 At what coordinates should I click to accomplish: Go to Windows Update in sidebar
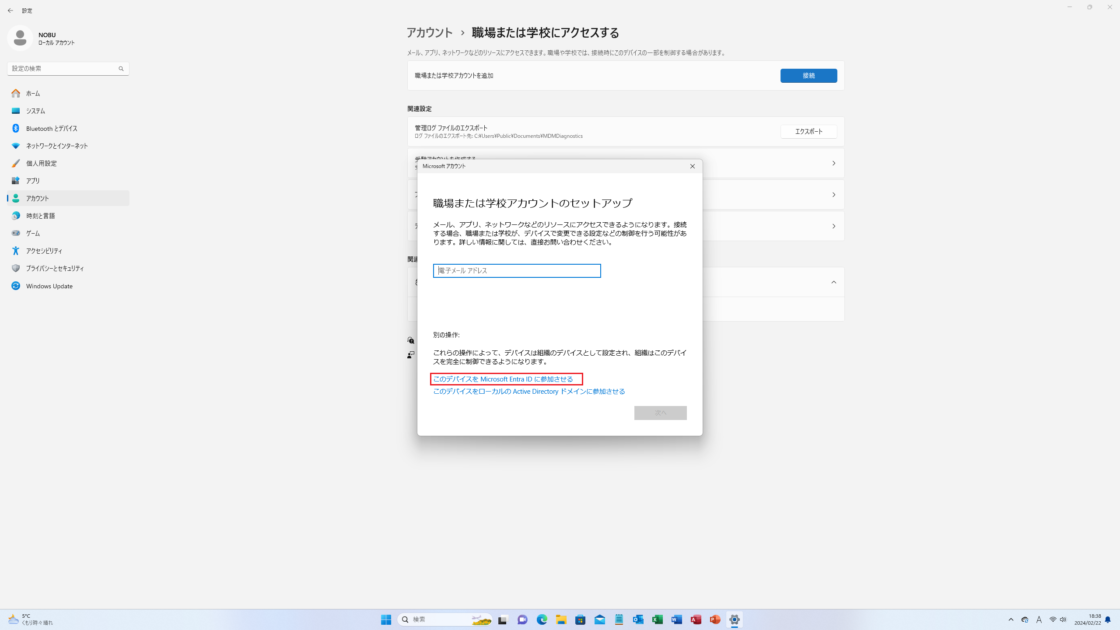pyautogui.click(x=68, y=286)
